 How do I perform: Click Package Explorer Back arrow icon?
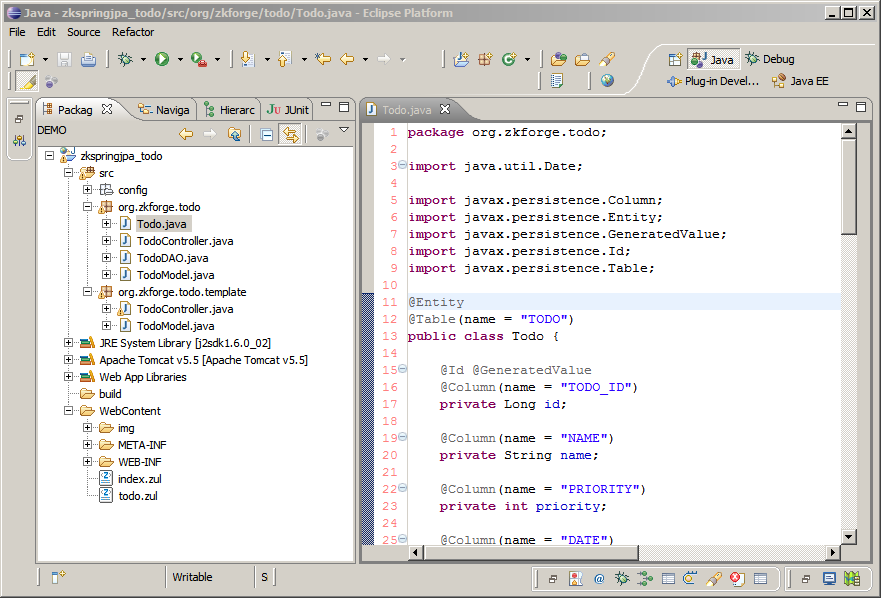pyautogui.click(x=186, y=134)
